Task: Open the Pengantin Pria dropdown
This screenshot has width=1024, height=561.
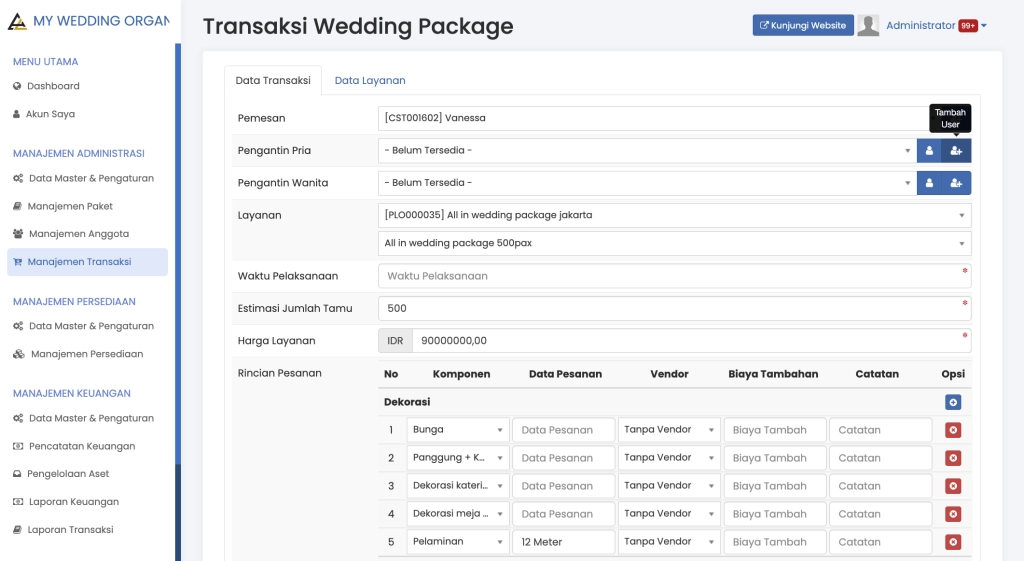Action: click(x=646, y=151)
